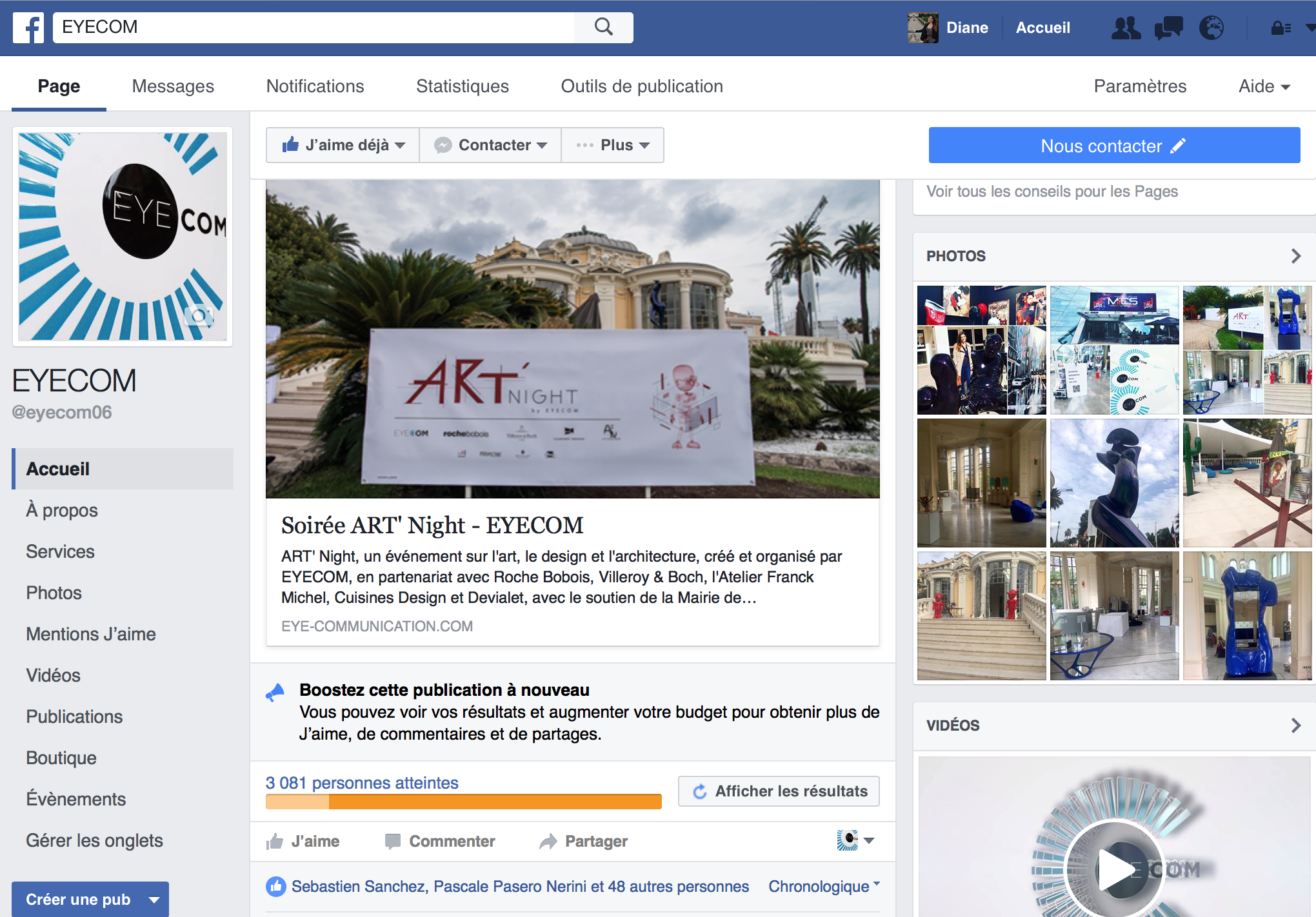Open the blue torso sculpture indoor photo
1316x917 pixels.
(1248, 616)
